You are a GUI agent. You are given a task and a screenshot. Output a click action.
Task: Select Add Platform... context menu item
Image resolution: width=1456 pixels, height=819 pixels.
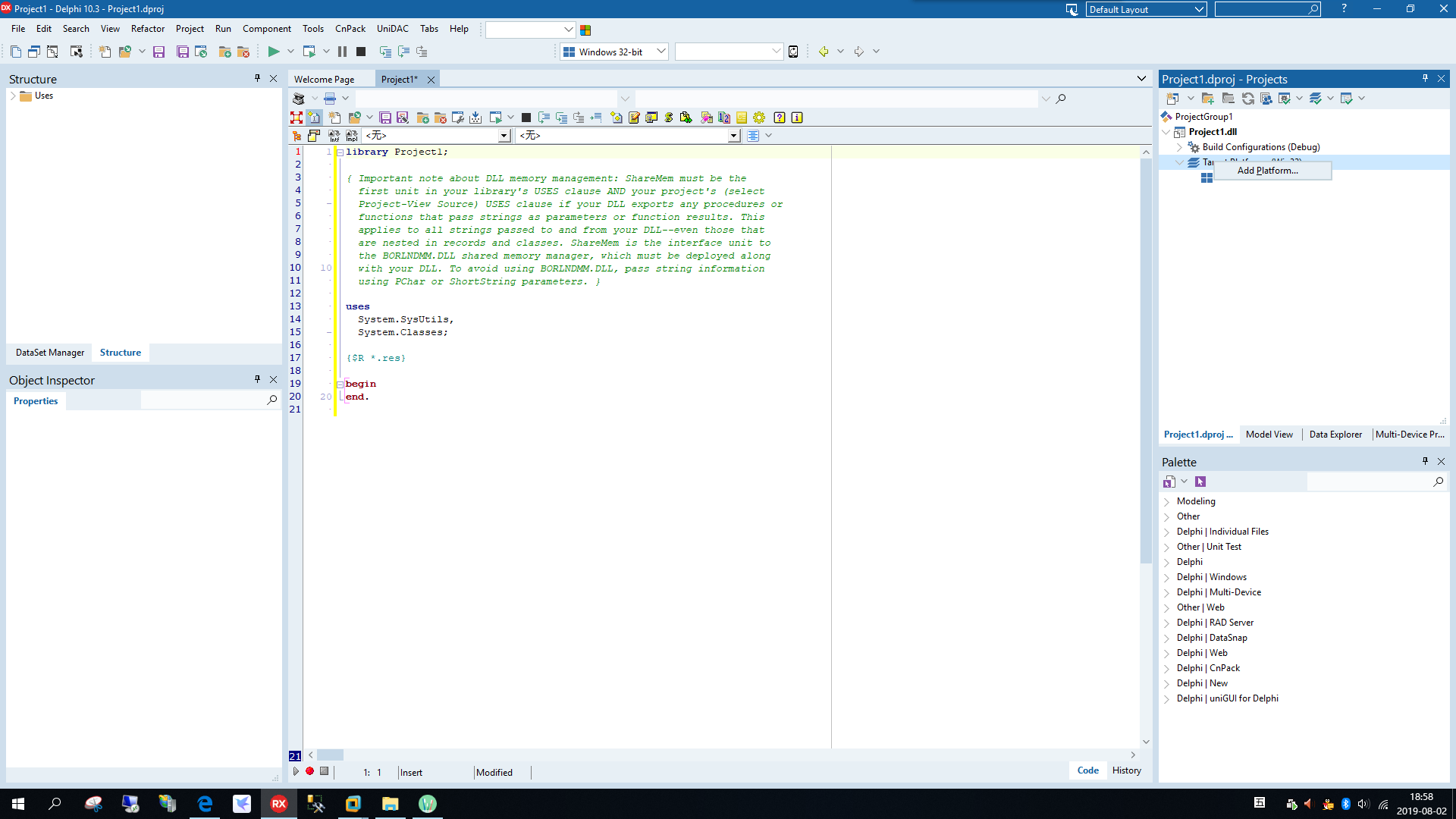pos(1272,171)
